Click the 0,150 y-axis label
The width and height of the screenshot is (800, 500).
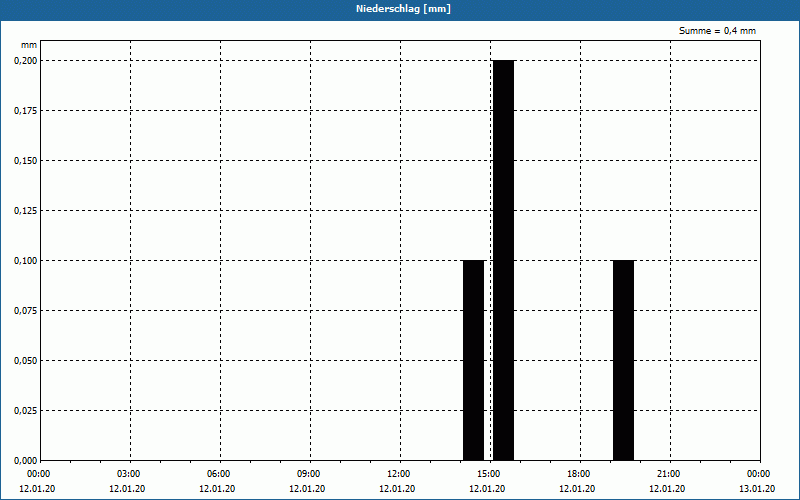[x=26, y=161]
